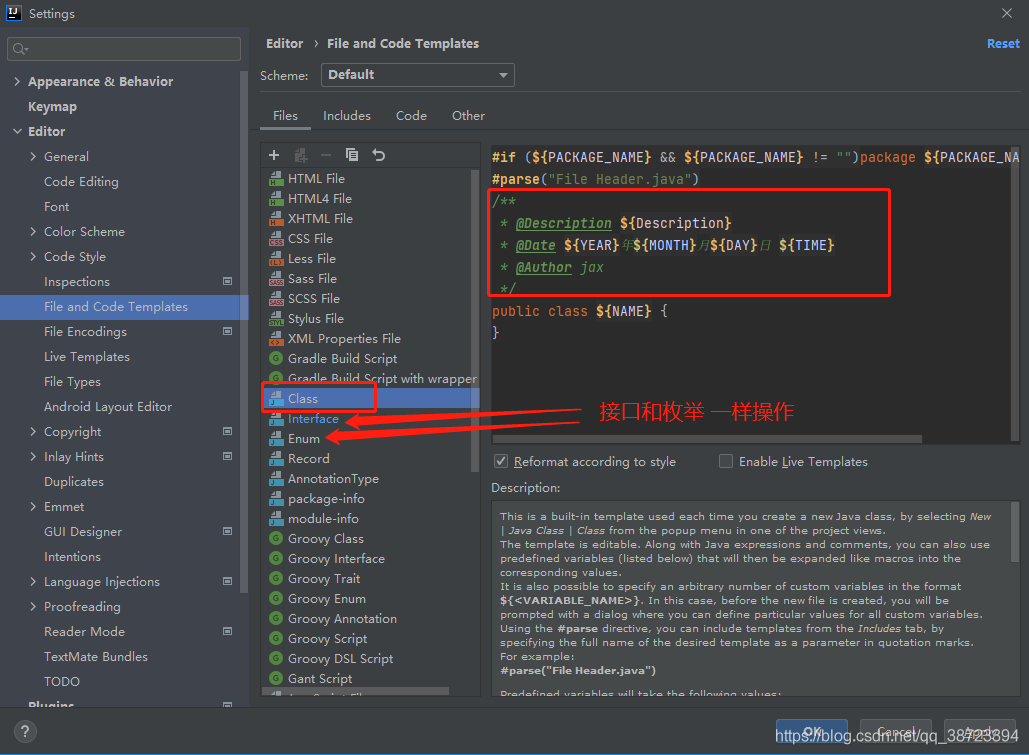1029x755 pixels.
Task: Switch to the Includes tab
Action: [346, 116]
